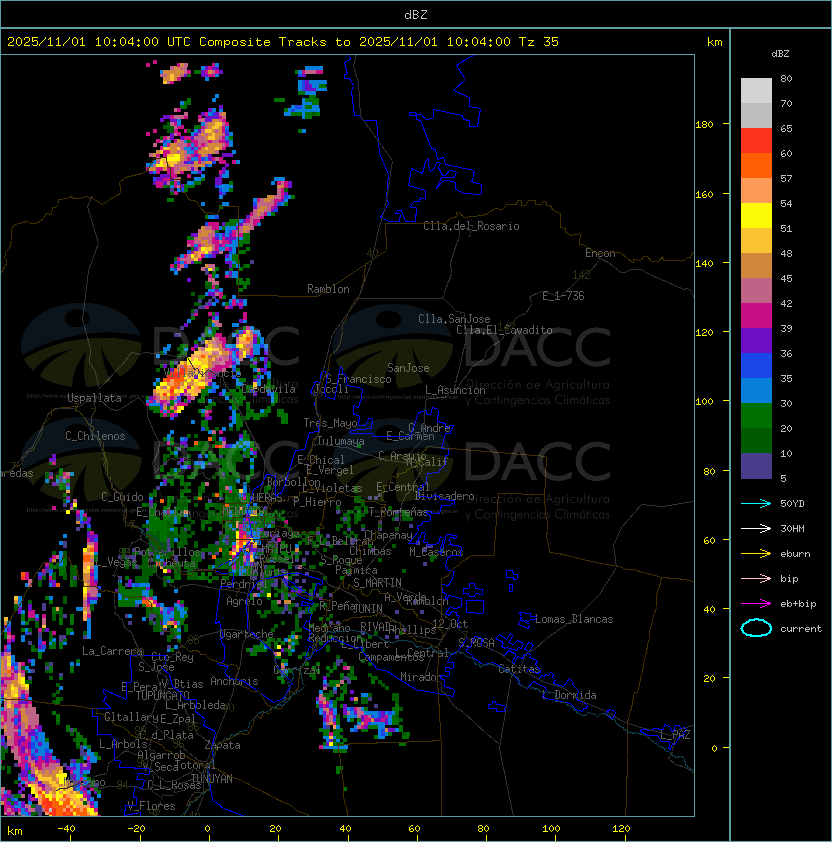
Task: Click the '30HM' legend label
Action: (x=792, y=528)
